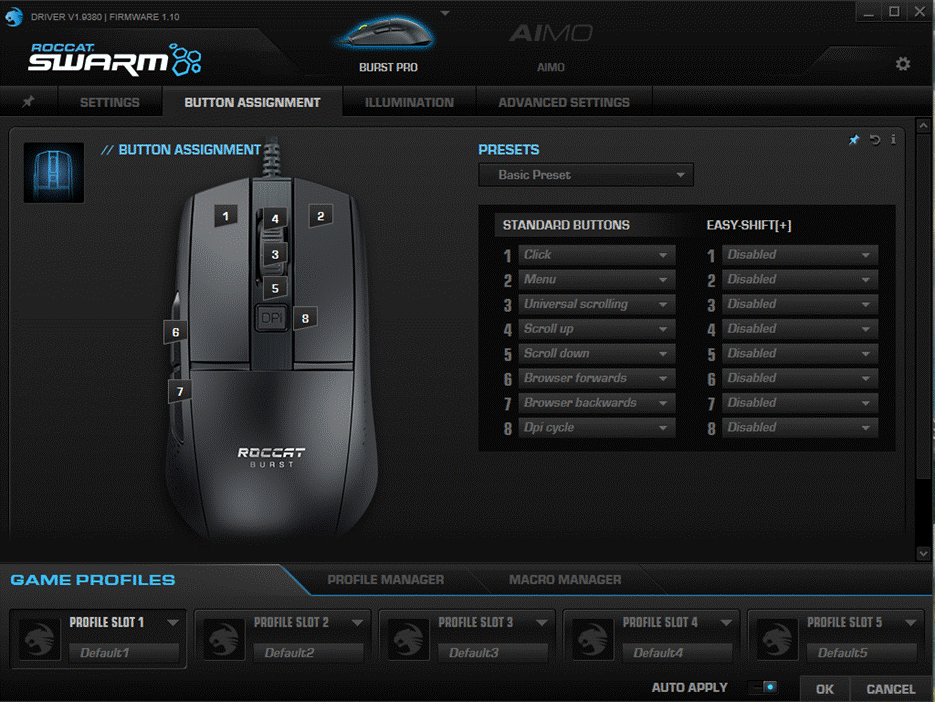The image size is (935, 702).
Task: Expand the device list arrow at top
Action: pyautogui.click(x=445, y=13)
